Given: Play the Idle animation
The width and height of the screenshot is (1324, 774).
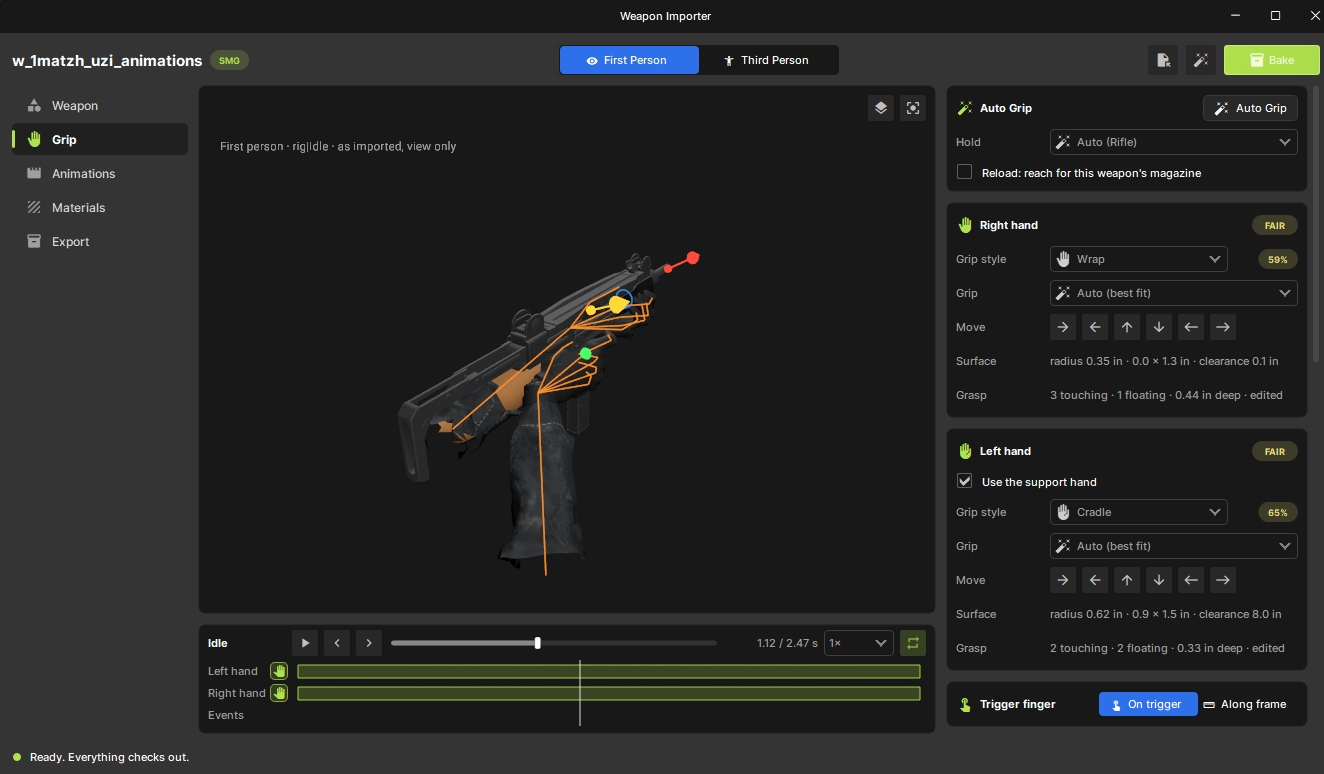Looking at the screenshot, I should click(x=305, y=643).
